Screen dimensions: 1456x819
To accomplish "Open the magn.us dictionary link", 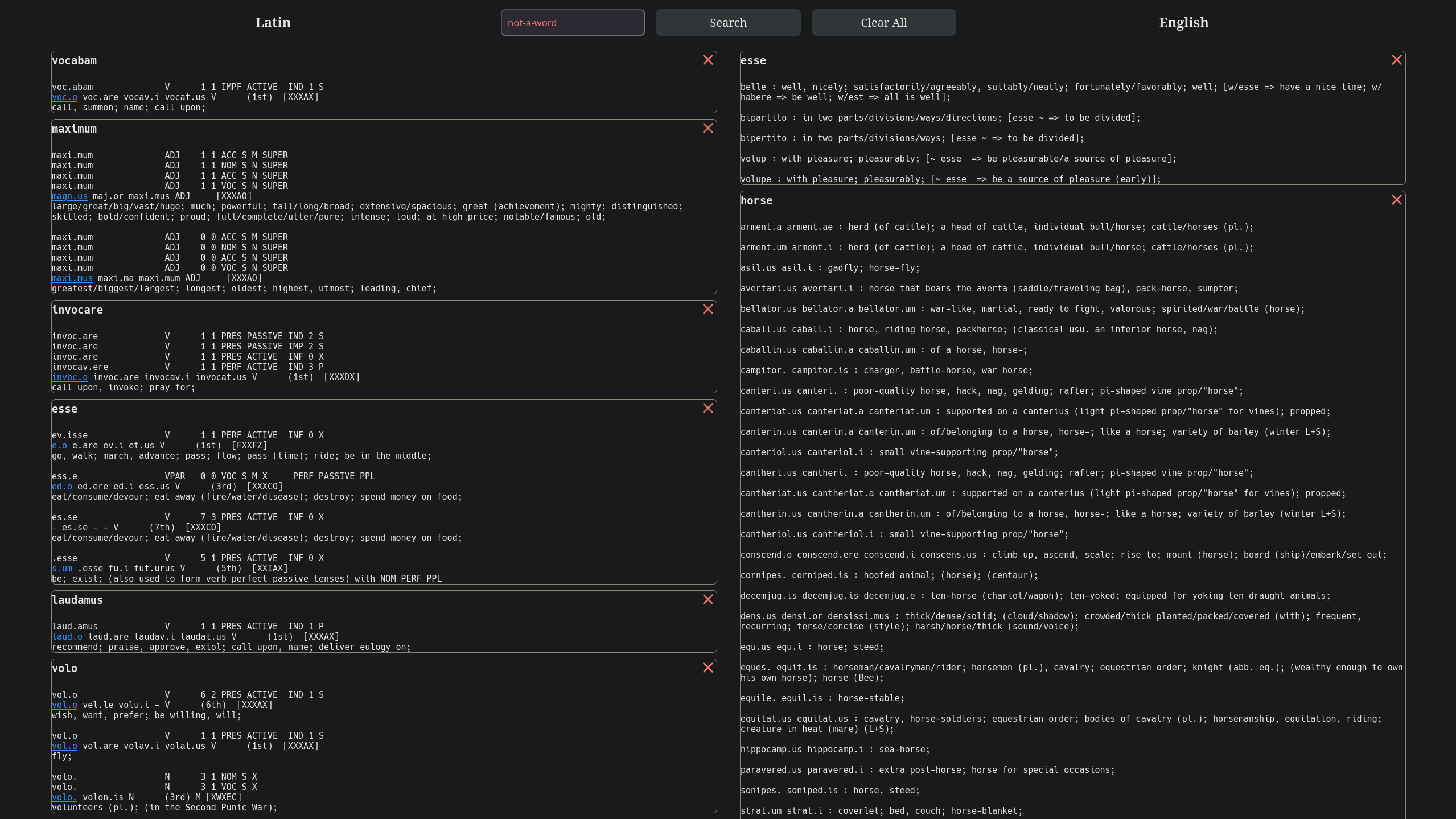I will click(x=69, y=196).
